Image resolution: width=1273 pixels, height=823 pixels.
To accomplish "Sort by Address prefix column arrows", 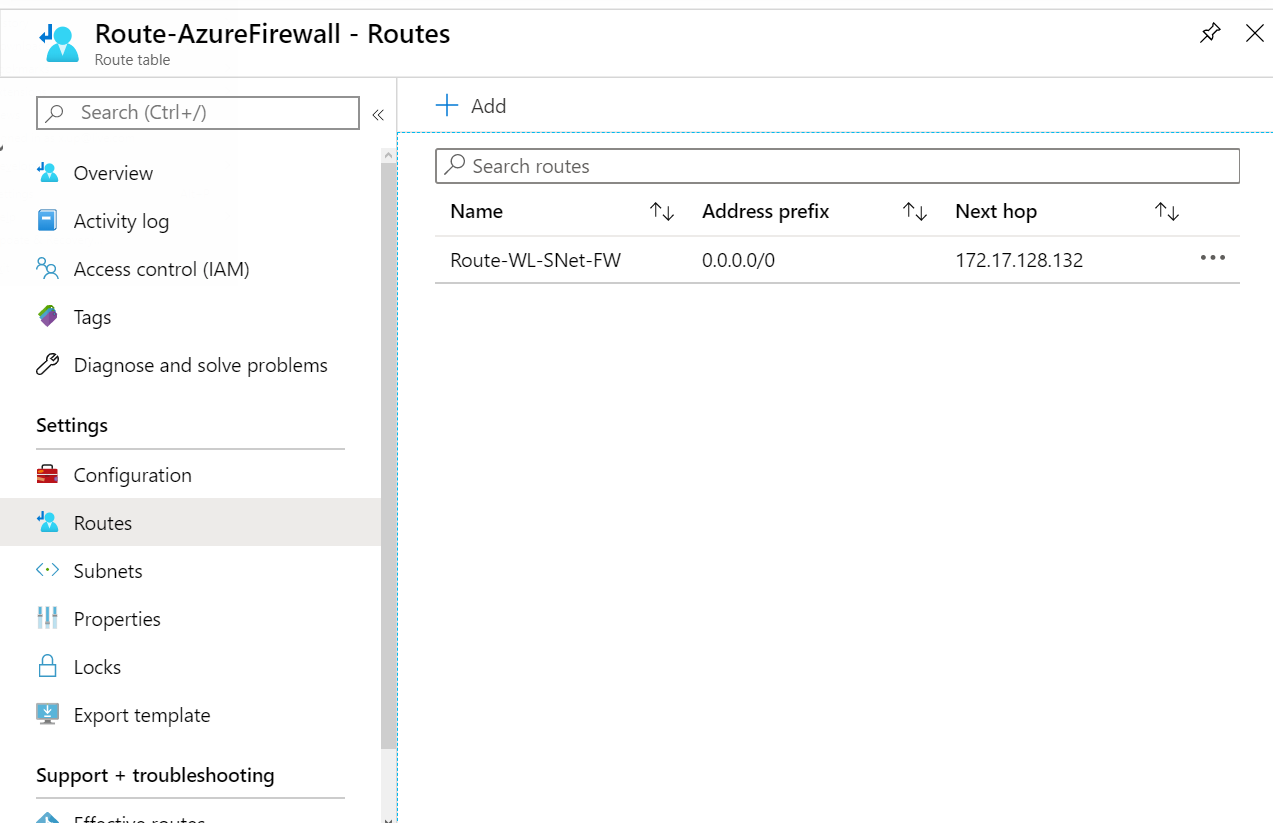I will (x=915, y=211).
